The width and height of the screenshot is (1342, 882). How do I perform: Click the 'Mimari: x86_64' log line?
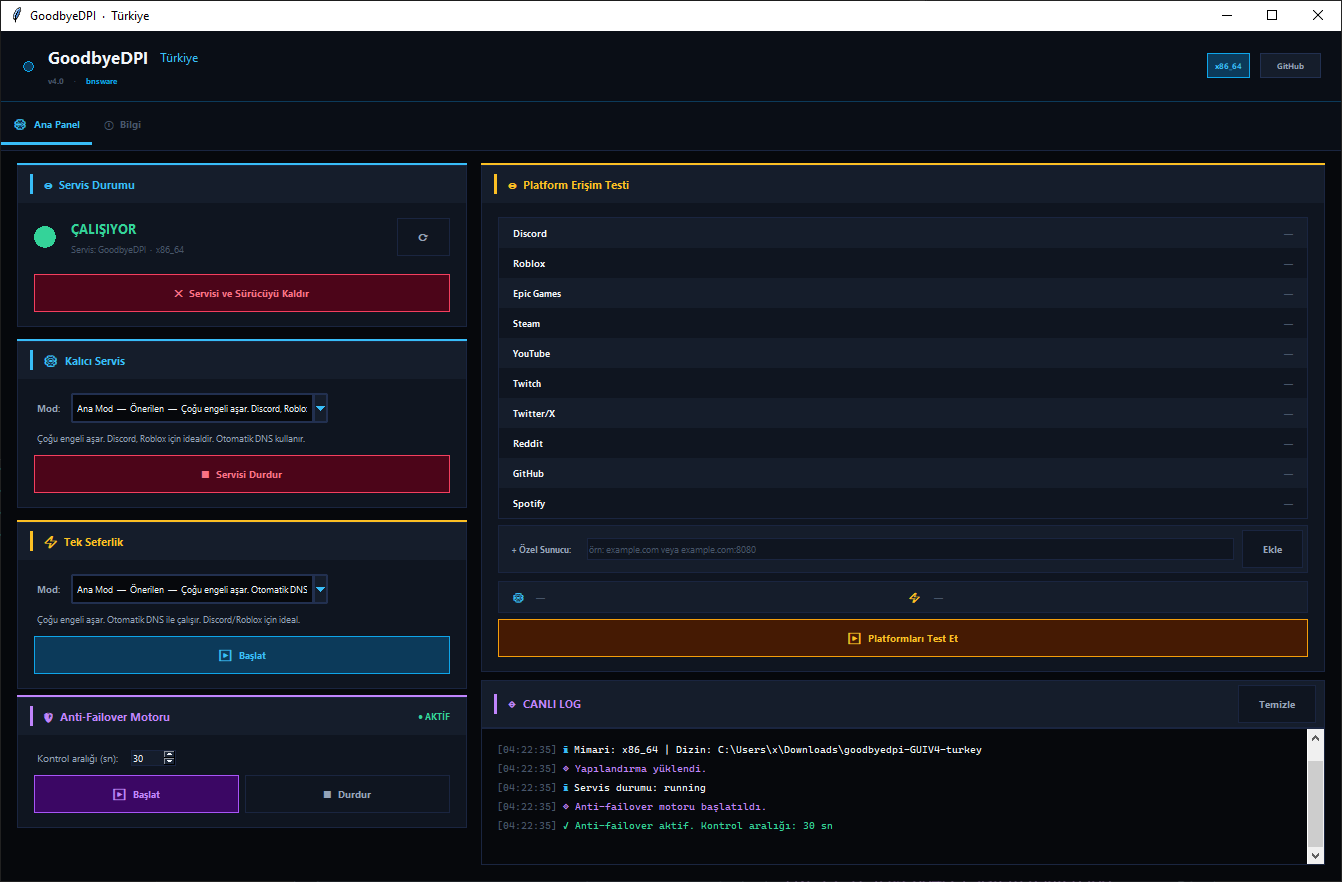tap(739, 749)
